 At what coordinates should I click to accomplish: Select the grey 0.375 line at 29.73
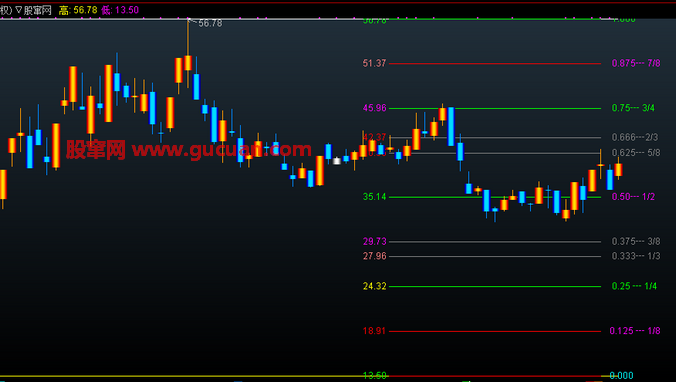click(495, 242)
